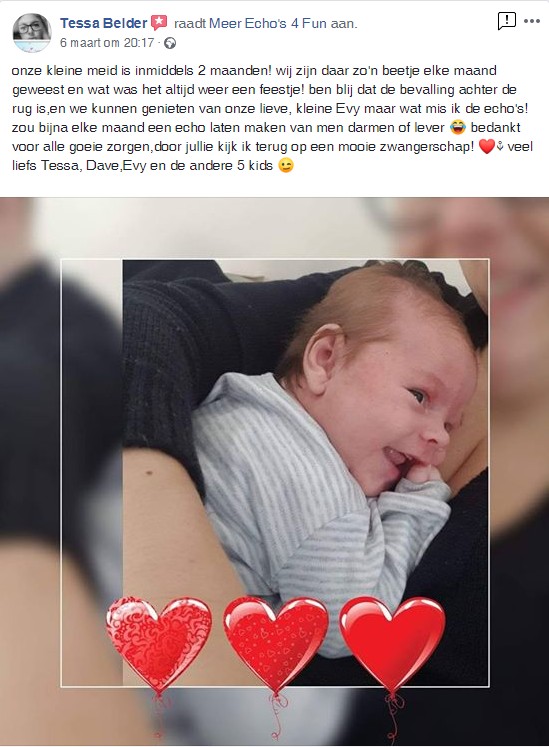
Task: Open the post timestamp 6 maart om 20:17
Action: tap(107, 43)
